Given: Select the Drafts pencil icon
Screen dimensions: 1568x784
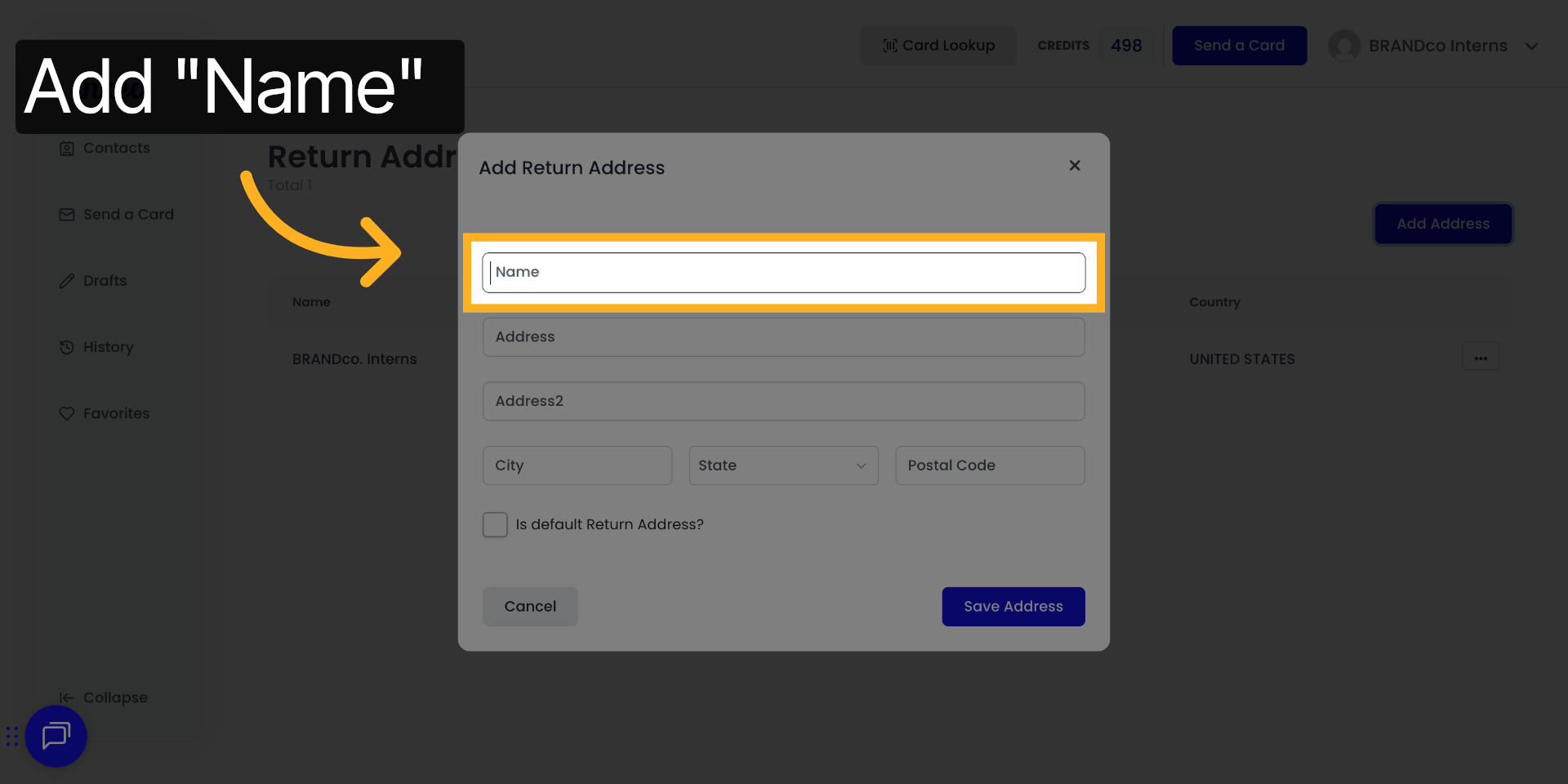Looking at the screenshot, I should pos(67,280).
